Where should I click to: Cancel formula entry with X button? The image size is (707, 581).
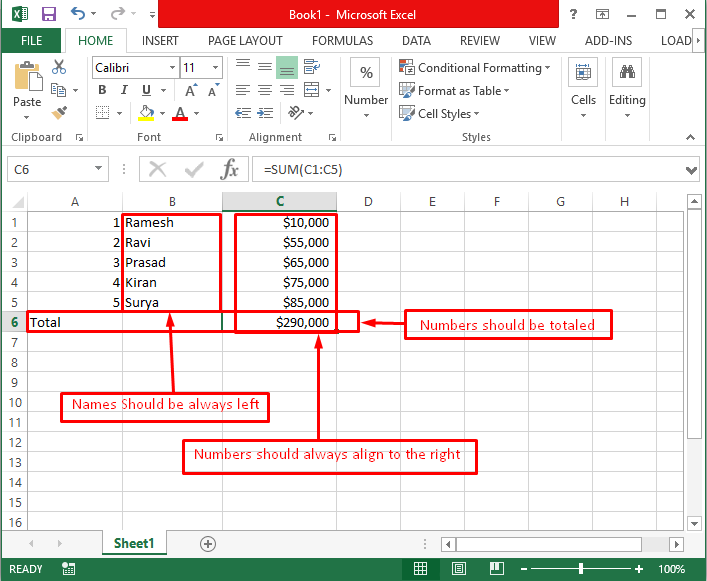[157, 169]
